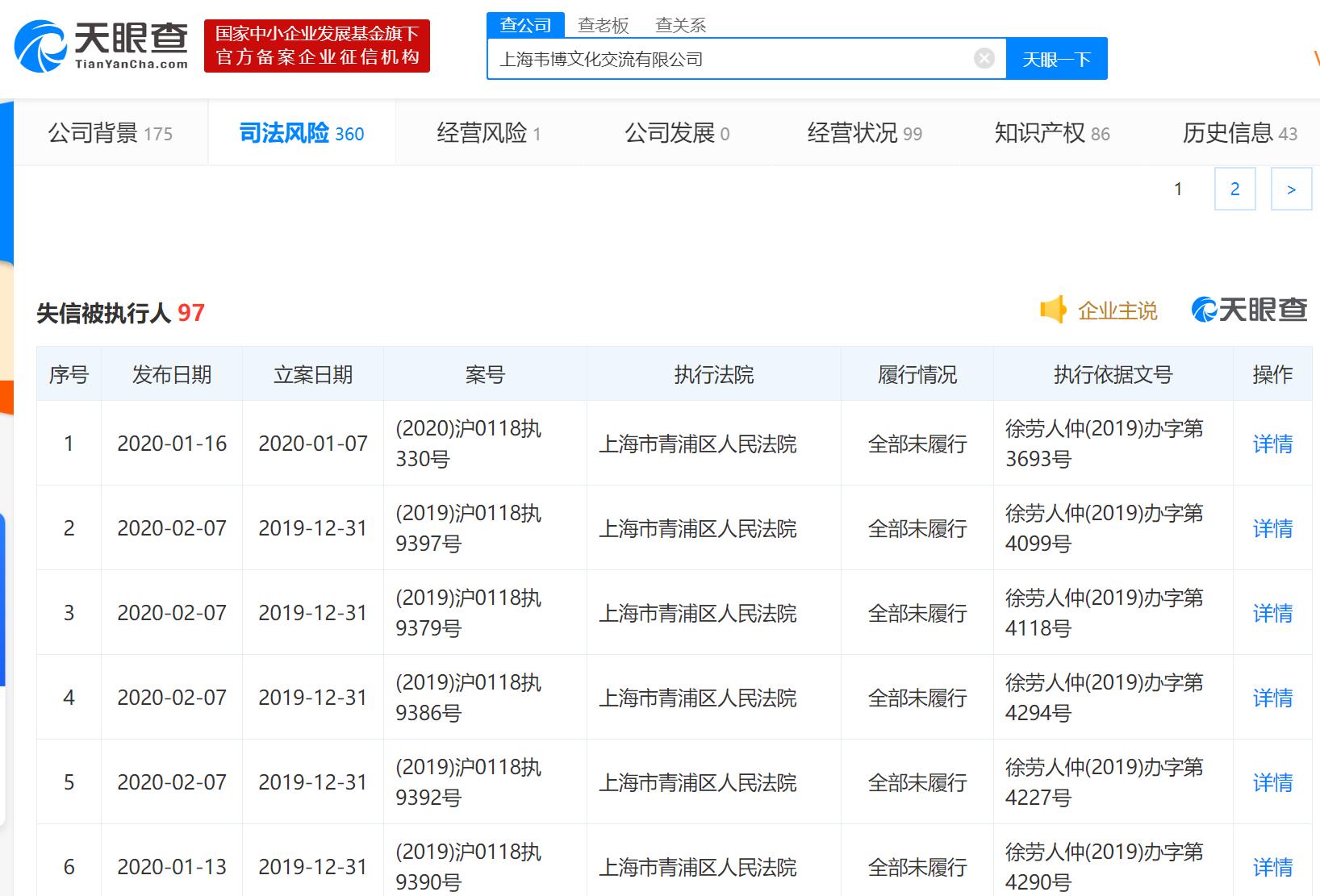
Task: Click the 序号 column header
Action: click(x=69, y=374)
